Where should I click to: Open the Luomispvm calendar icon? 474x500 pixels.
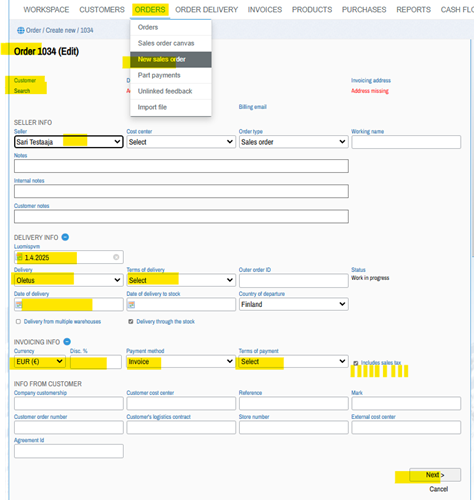pyautogui.click(x=20, y=257)
